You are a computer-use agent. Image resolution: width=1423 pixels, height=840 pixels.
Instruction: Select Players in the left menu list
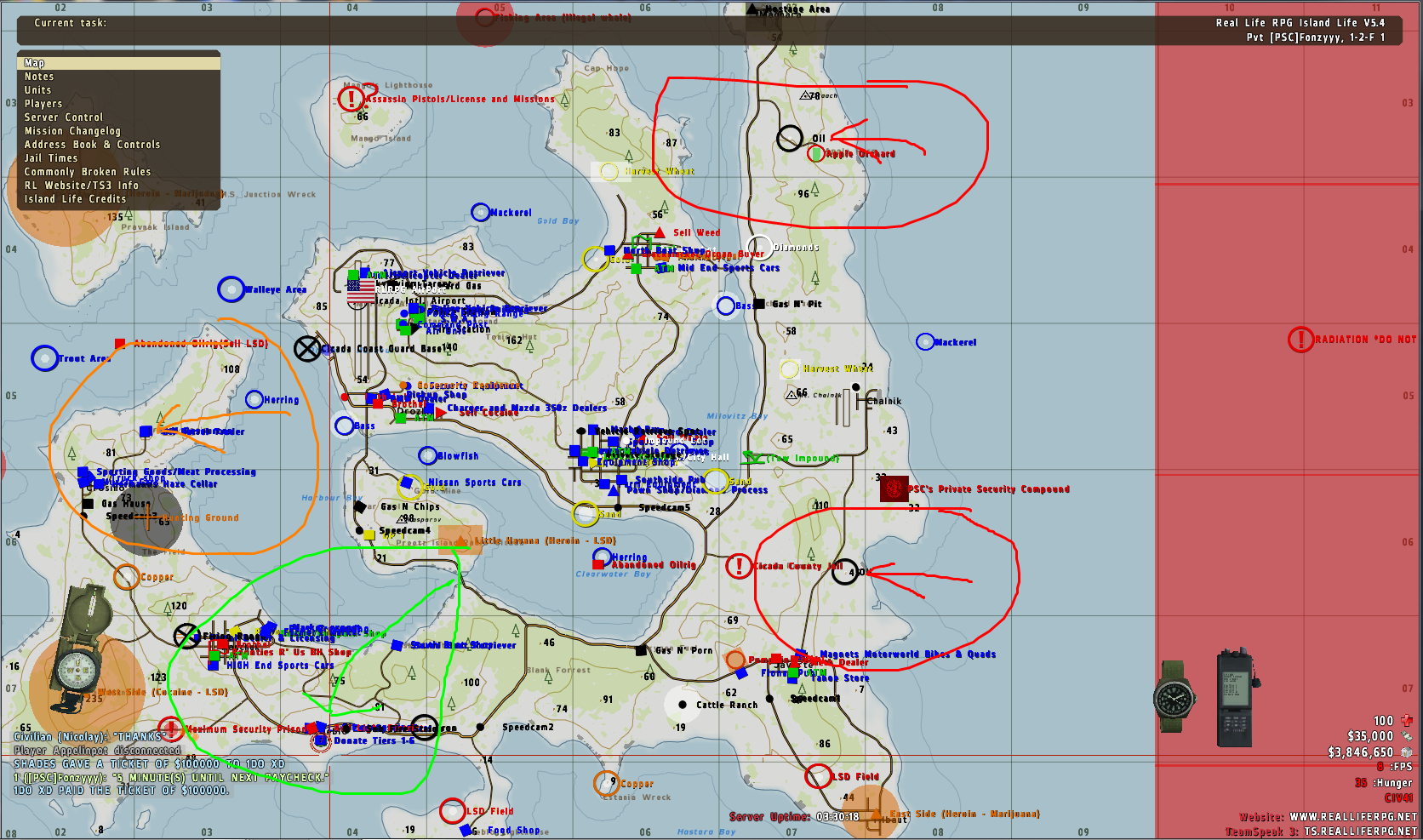[43, 104]
